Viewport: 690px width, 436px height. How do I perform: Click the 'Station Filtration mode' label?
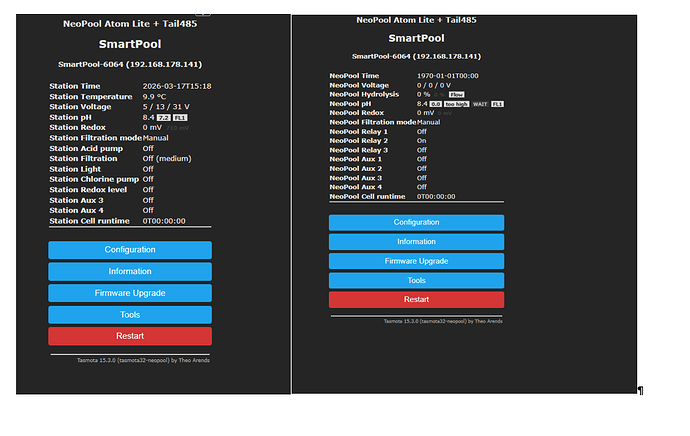coord(95,138)
